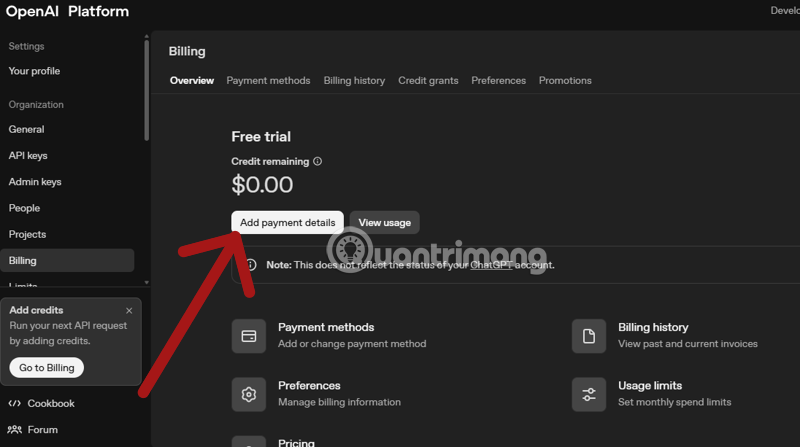The width and height of the screenshot is (800, 447).
Task: Click the Cookbook code icon
Action: (x=15, y=404)
